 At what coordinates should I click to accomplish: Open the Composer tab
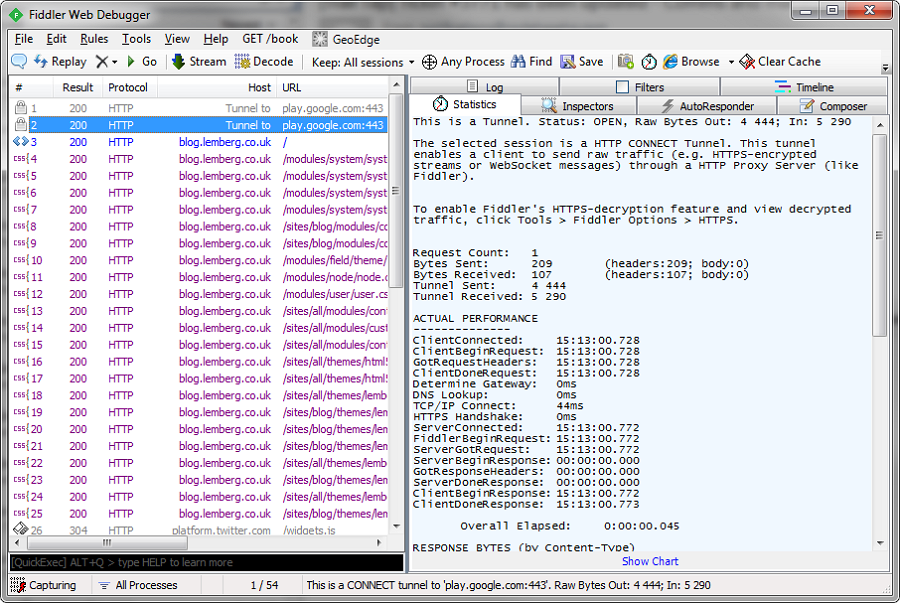[833, 106]
